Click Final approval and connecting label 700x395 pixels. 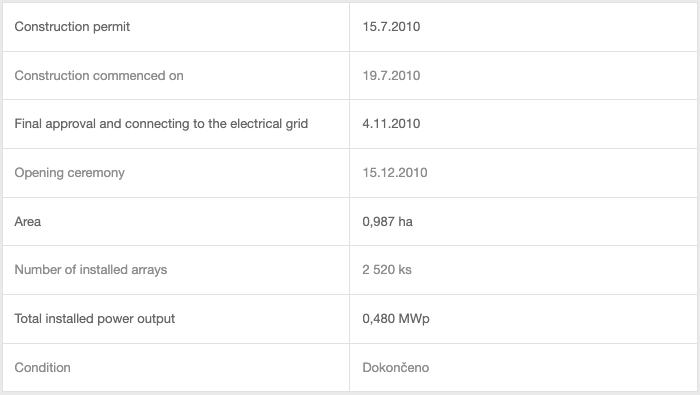tap(161, 124)
